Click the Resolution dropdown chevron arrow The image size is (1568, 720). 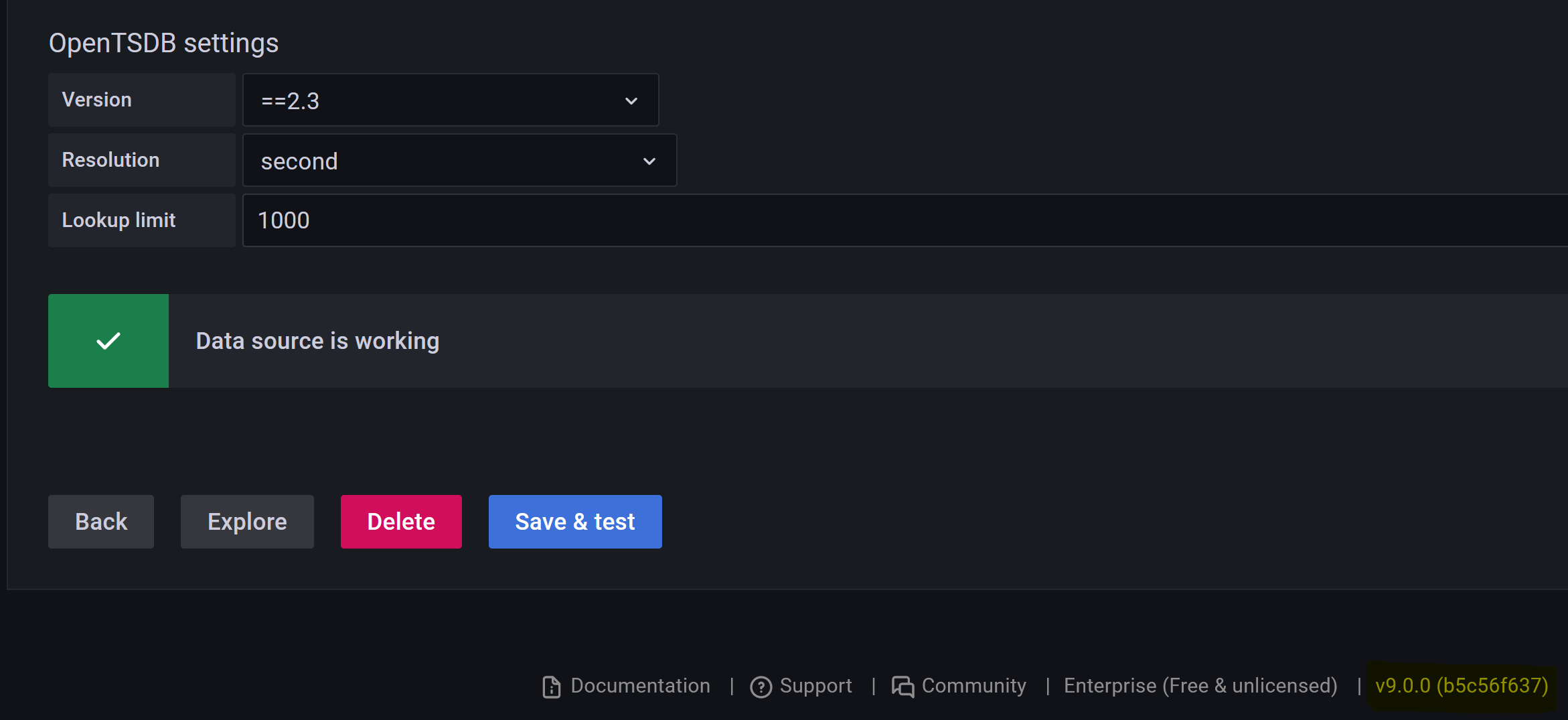coord(648,161)
